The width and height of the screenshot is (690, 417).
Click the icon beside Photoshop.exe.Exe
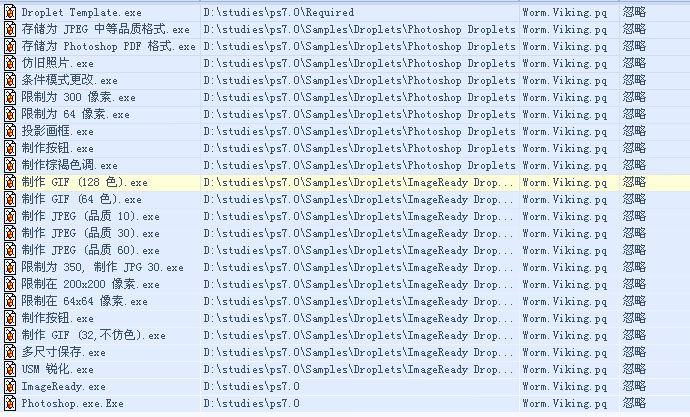click(10, 403)
